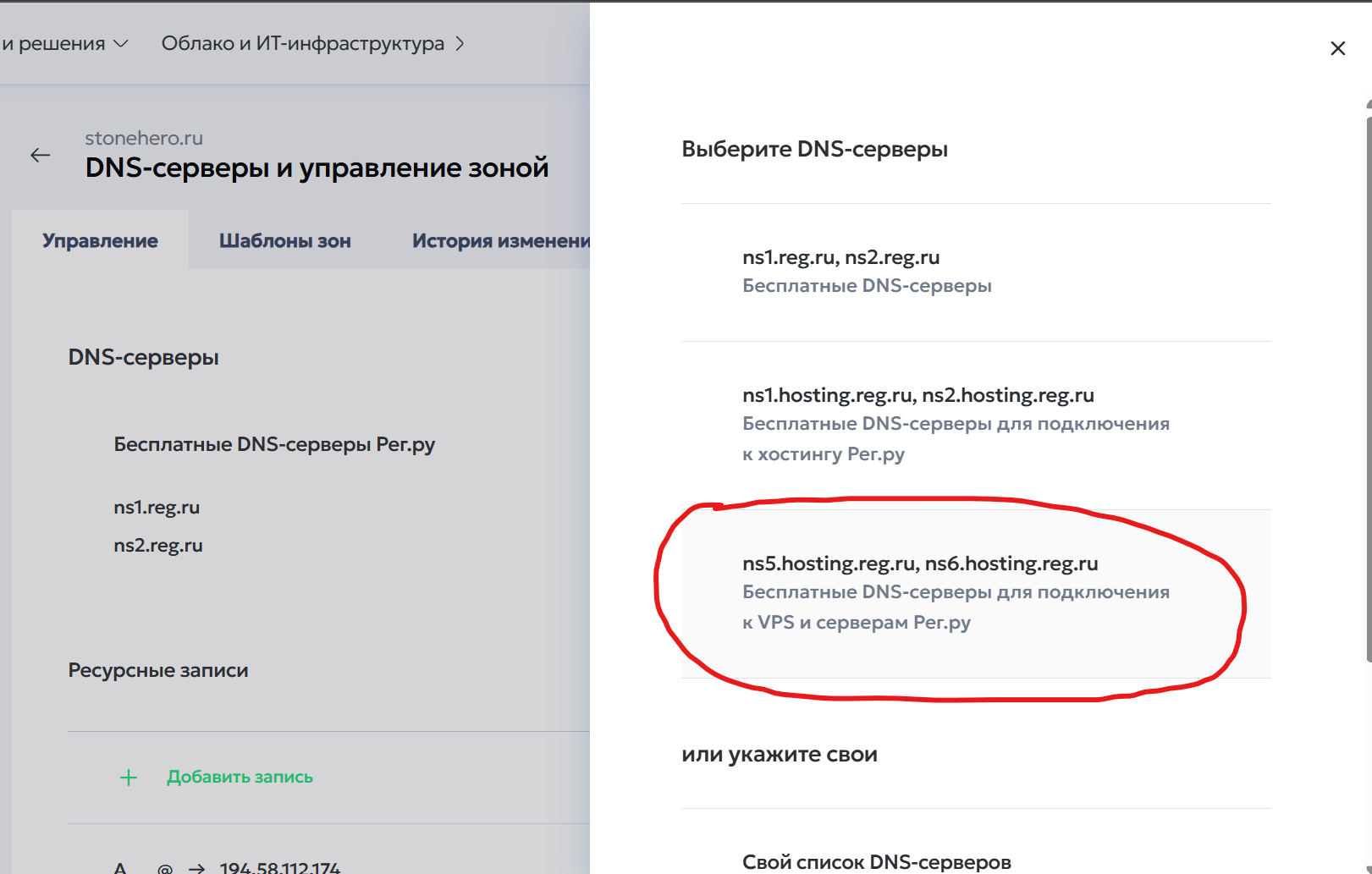This screenshot has width=1372, height=874.
Task: Click the ns2.reg.ru entry under DNS-серверы
Action: click(x=158, y=546)
